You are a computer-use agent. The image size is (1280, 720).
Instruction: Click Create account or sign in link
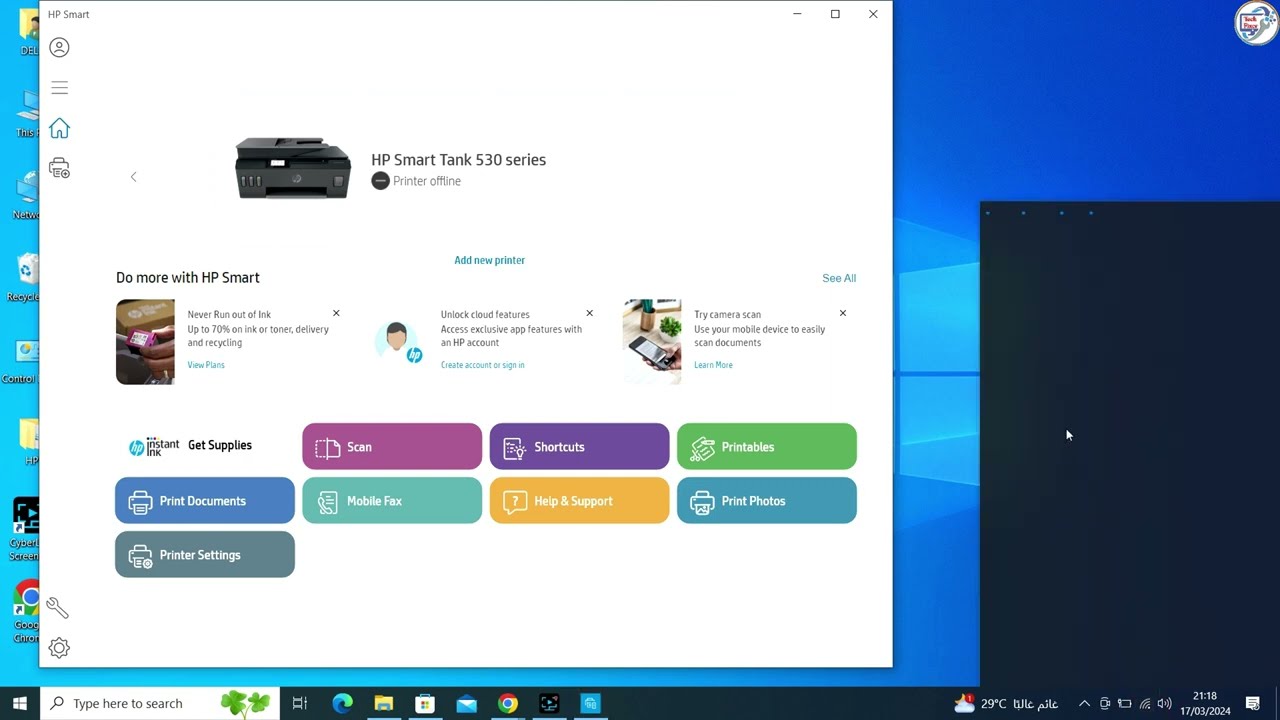[x=482, y=365]
